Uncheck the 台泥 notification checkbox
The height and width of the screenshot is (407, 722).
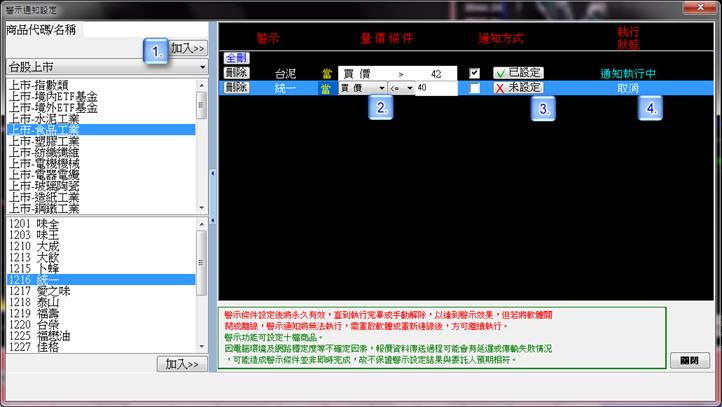pos(474,73)
